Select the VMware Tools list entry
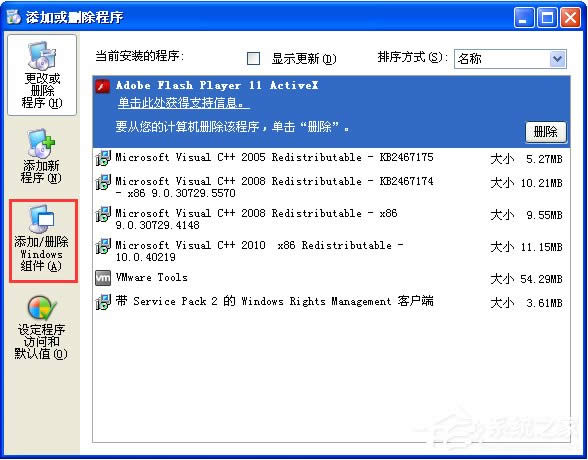588x460 pixels. [332, 278]
